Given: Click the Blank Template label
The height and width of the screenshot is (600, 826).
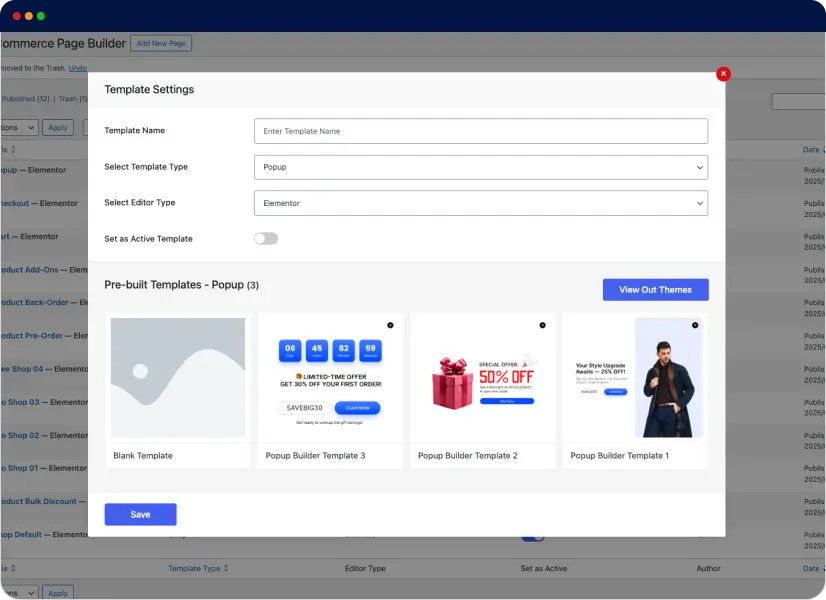Looking at the screenshot, I should 143,456.
